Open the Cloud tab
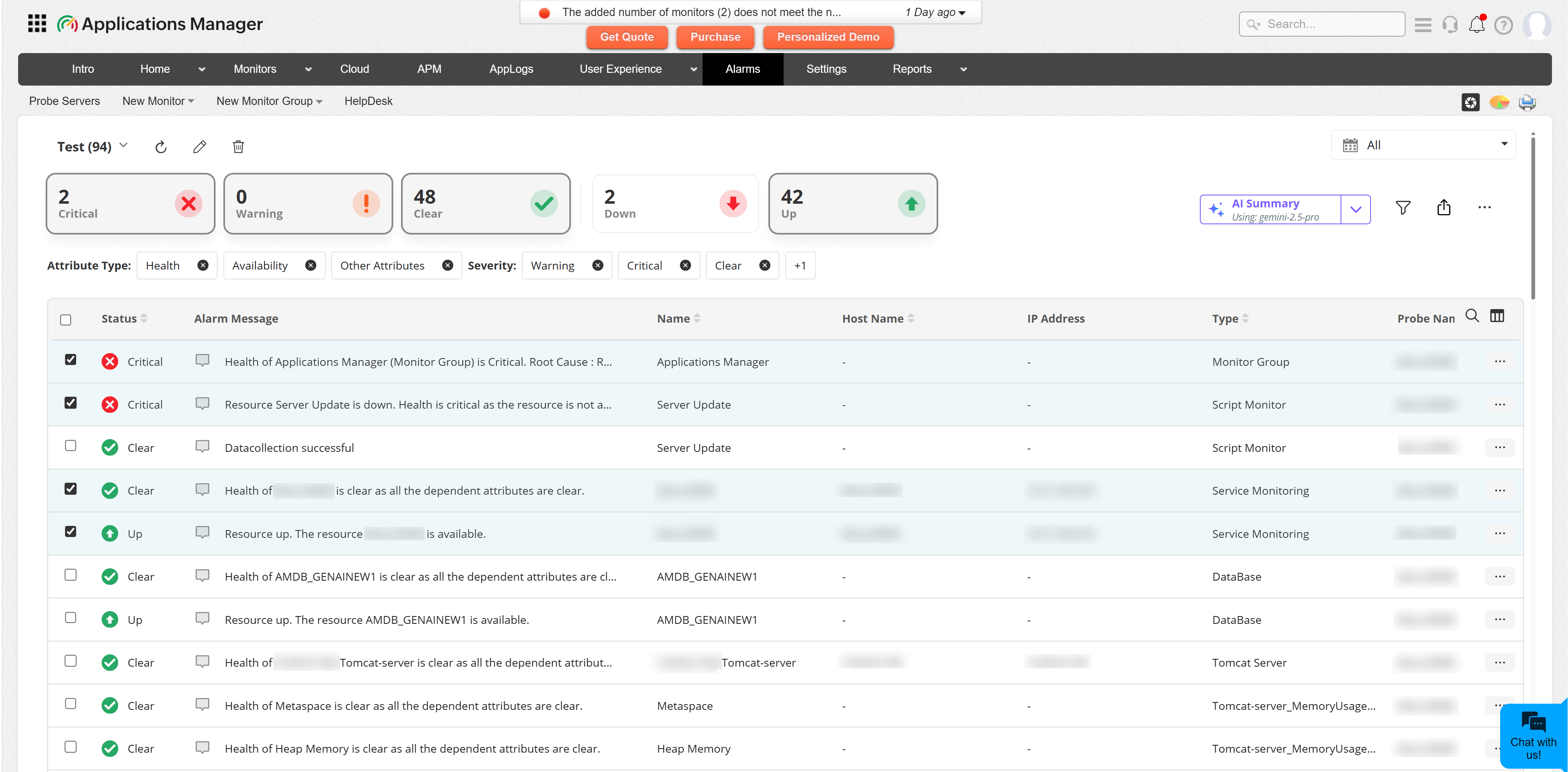Viewport: 1568px width, 772px height. point(354,69)
